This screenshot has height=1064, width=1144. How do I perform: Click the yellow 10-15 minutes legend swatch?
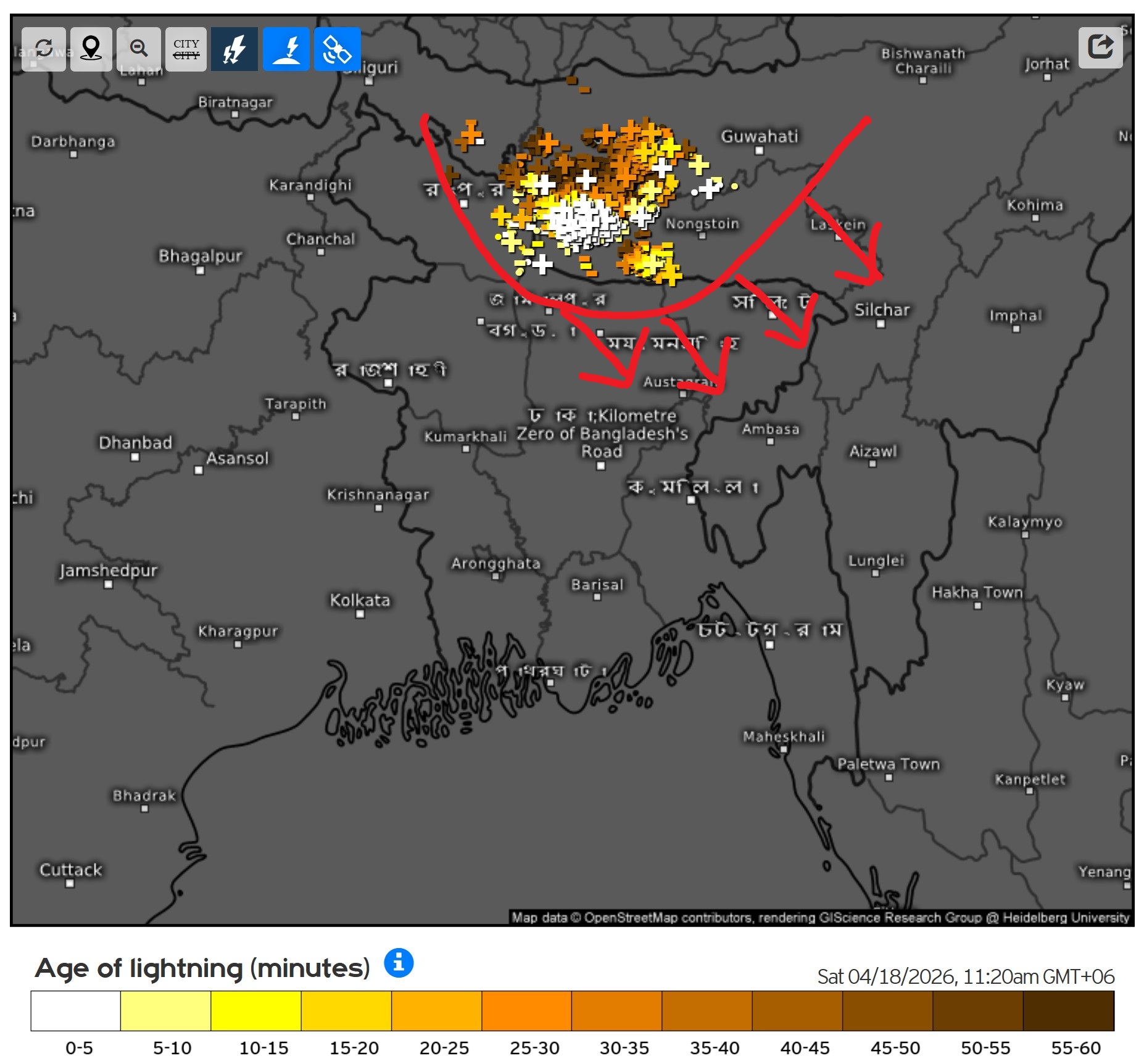click(256, 1011)
